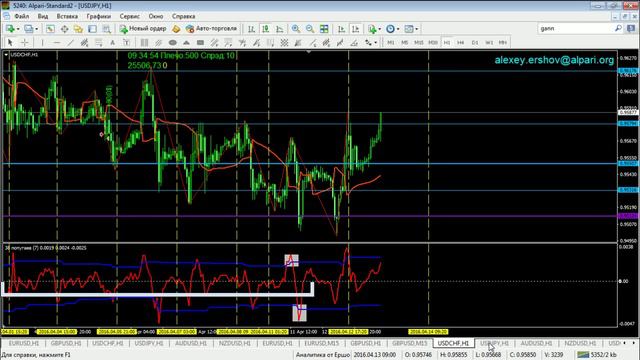Select the Text Label tool

(127, 42)
